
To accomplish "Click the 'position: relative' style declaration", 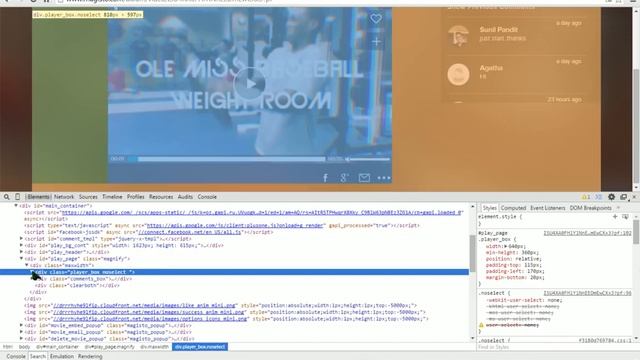I will (513, 259).
